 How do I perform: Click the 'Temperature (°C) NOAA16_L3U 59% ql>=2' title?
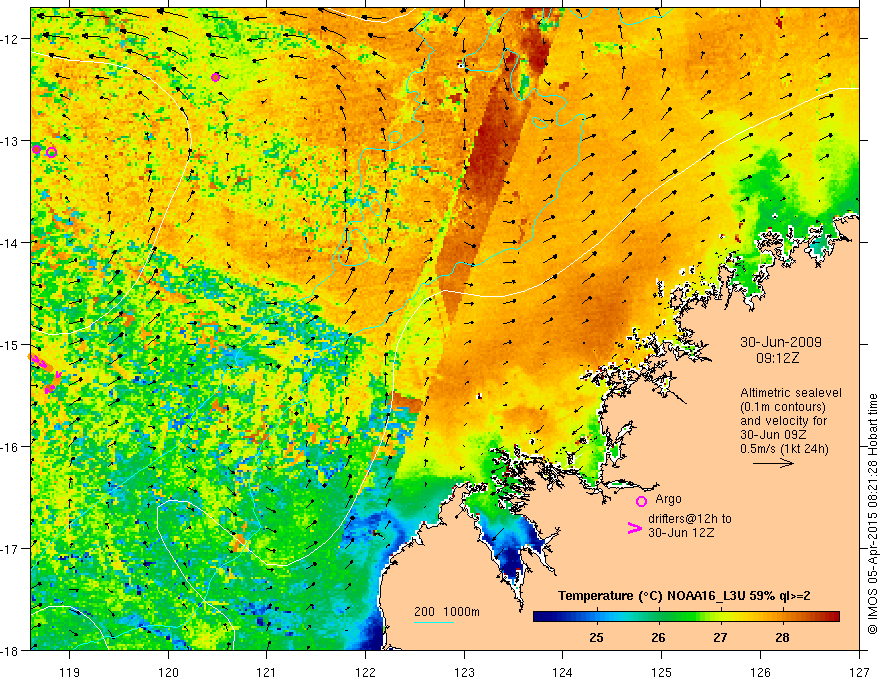coord(684,596)
